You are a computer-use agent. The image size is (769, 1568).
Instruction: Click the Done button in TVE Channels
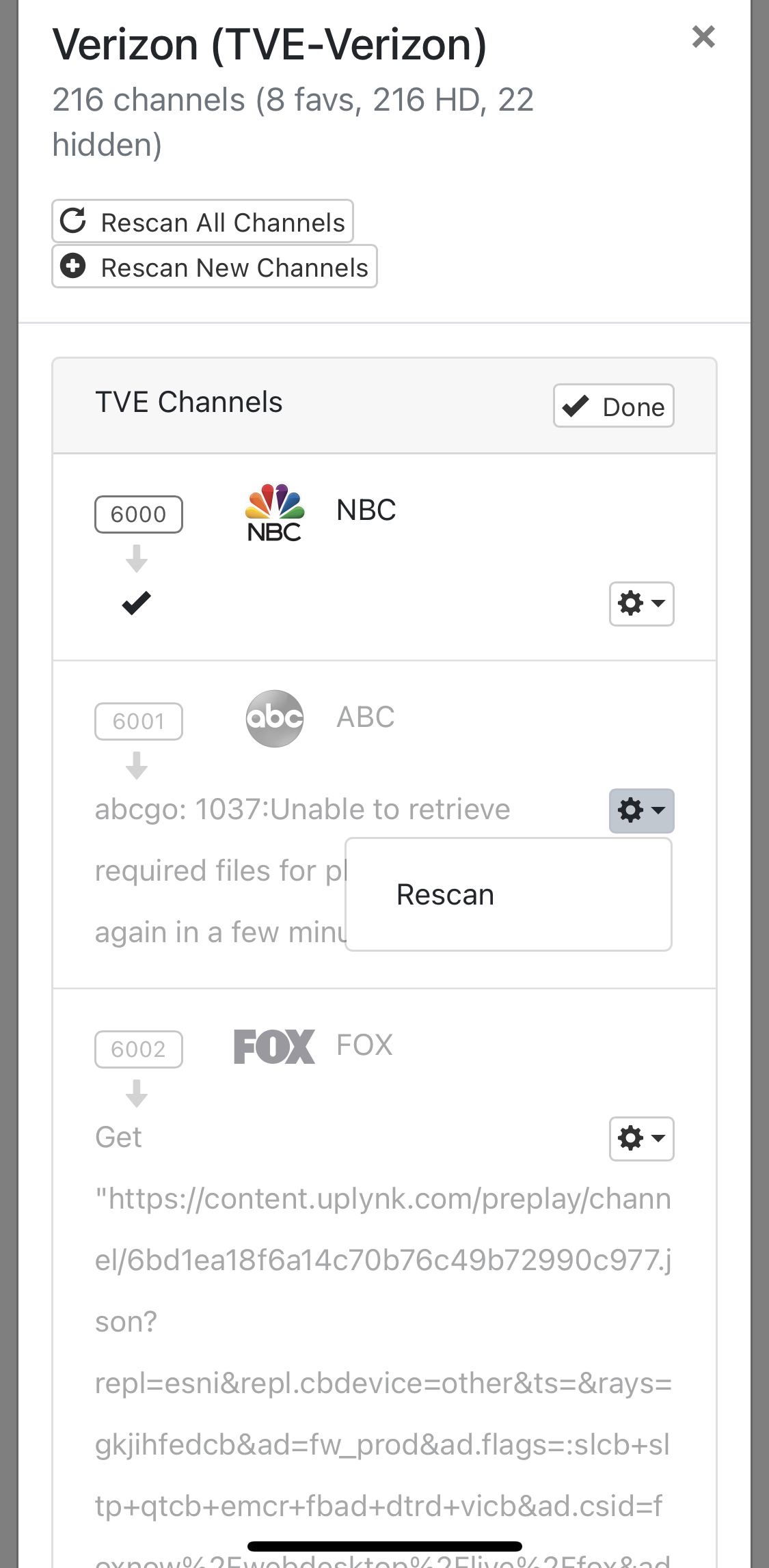pyautogui.click(x=613, y=407)
